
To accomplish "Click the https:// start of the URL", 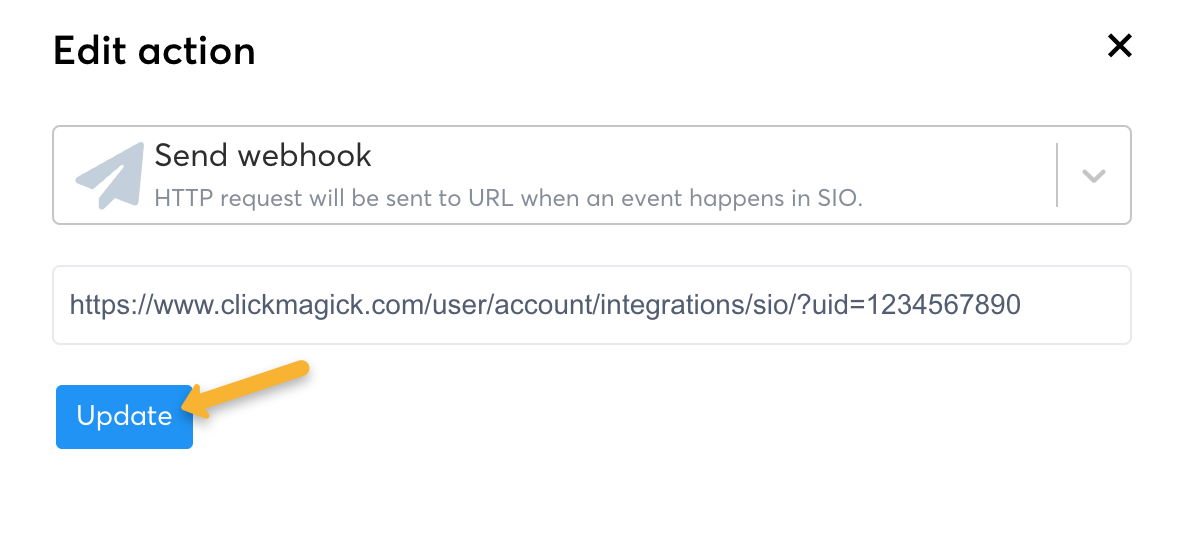I will point(100,305).
